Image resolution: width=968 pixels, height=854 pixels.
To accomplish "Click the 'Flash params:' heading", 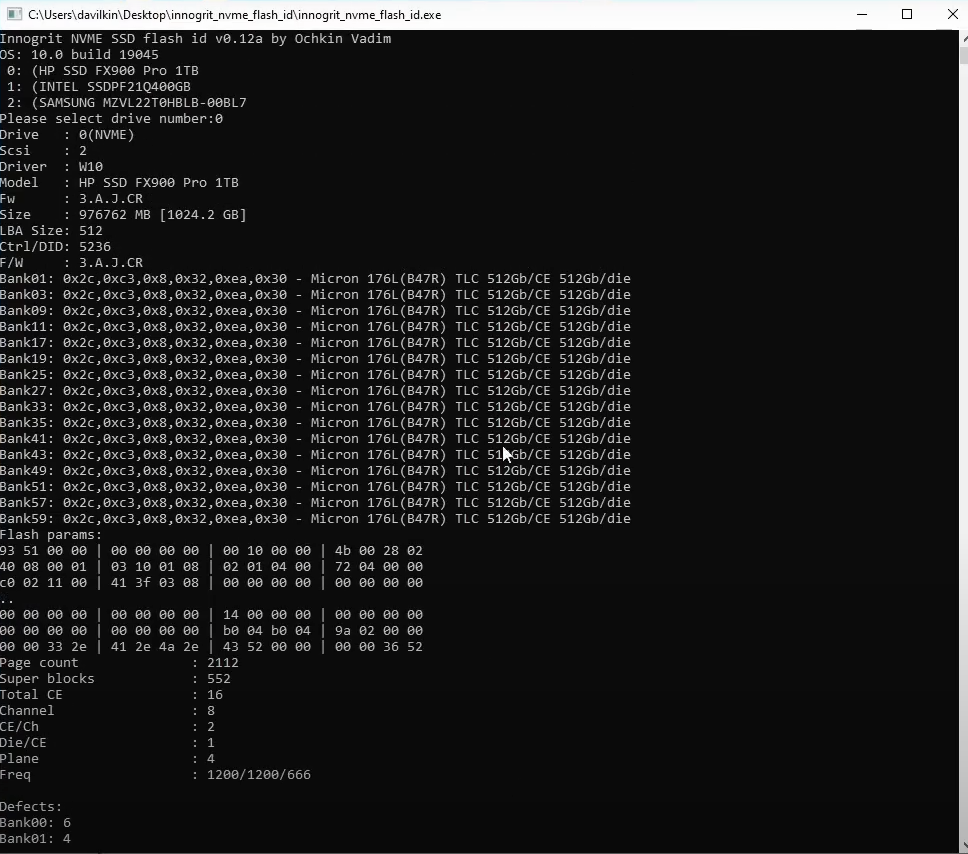I will coord(51,535).
